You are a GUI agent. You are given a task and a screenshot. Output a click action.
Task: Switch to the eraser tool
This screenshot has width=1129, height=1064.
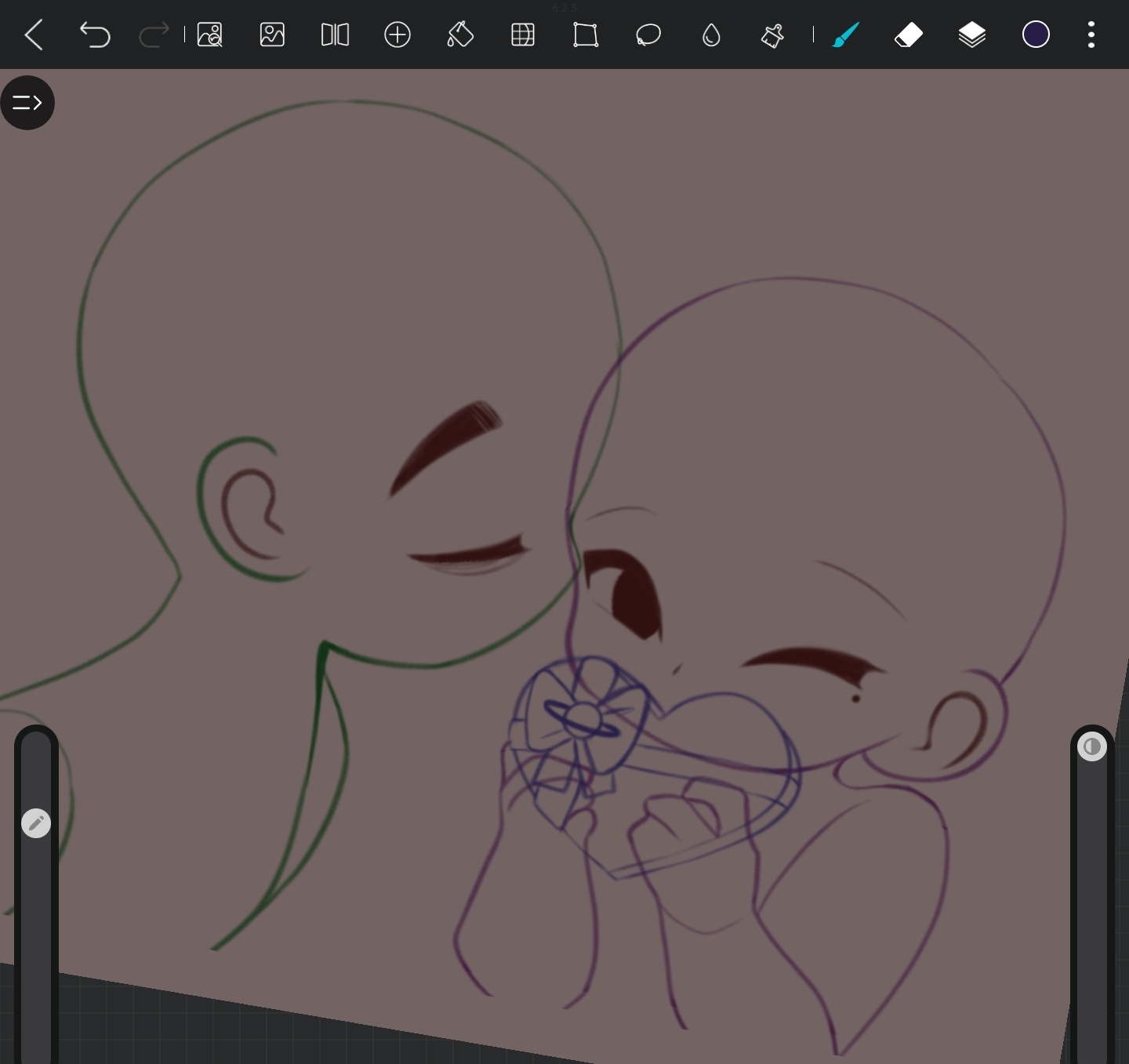click(x=909, y=35)
